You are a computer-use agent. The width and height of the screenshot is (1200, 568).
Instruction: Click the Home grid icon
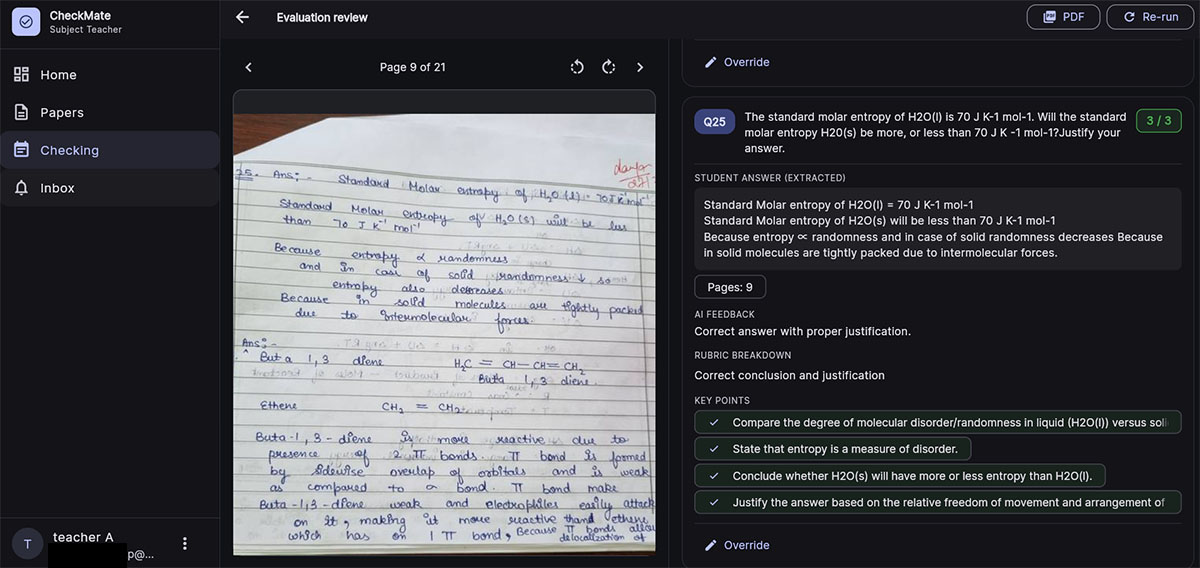point(21,75)
